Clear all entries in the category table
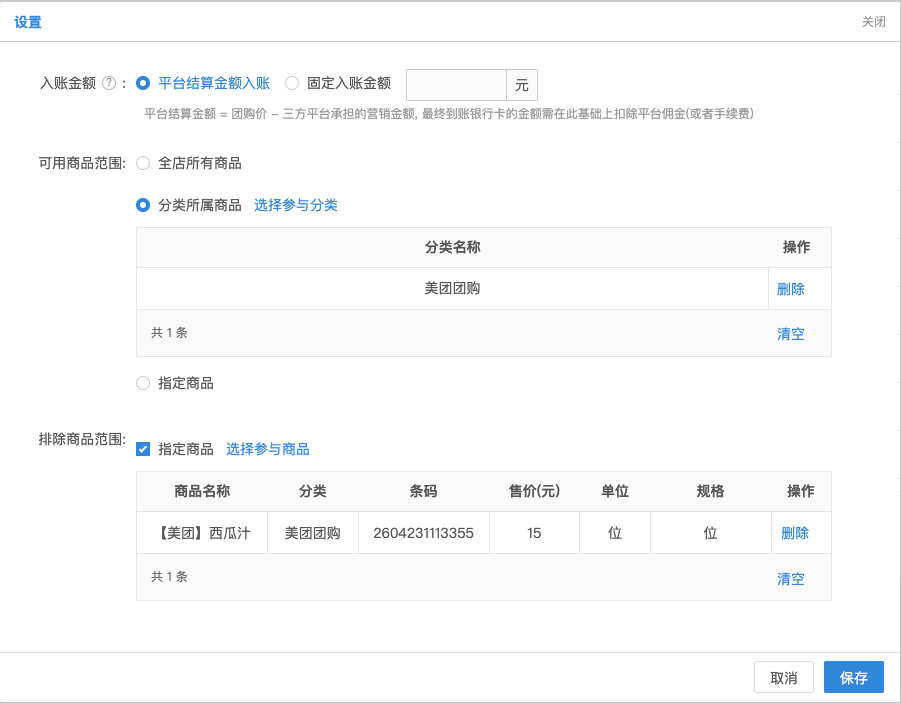This screenshot has height=703, width=901. click(x=791, y=333)
